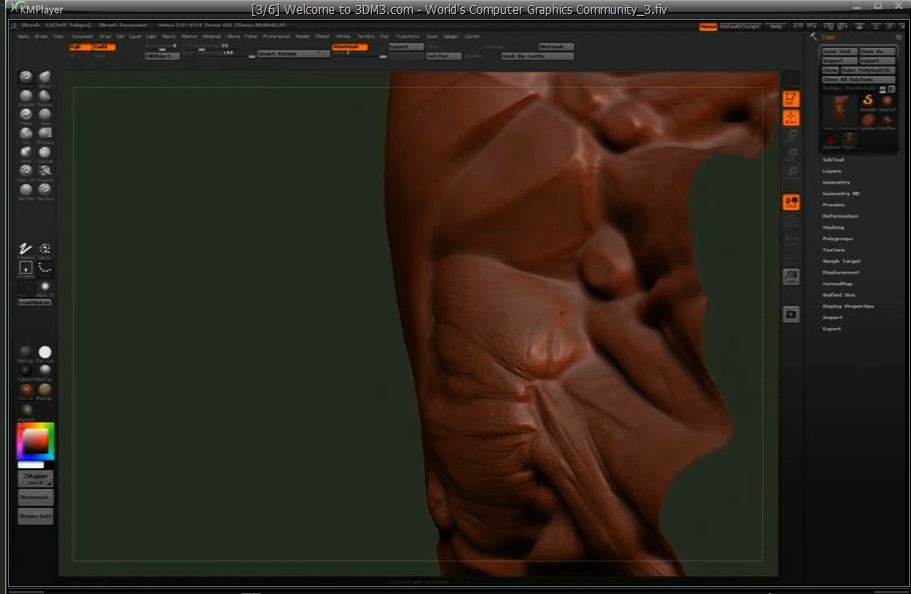
Task: Select the SimpleBrush tool thumbnail
Action: point(867,101)
